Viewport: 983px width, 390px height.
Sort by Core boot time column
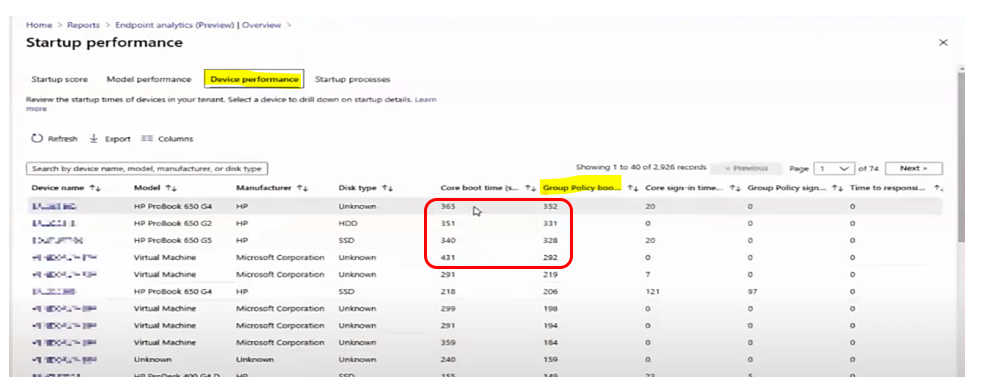coord(488,187)
